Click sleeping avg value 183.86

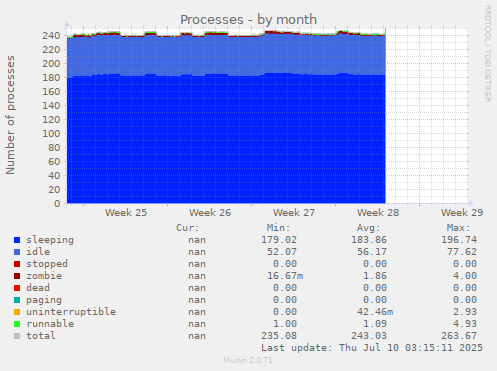pyautogui.click(x=369, y=240)
